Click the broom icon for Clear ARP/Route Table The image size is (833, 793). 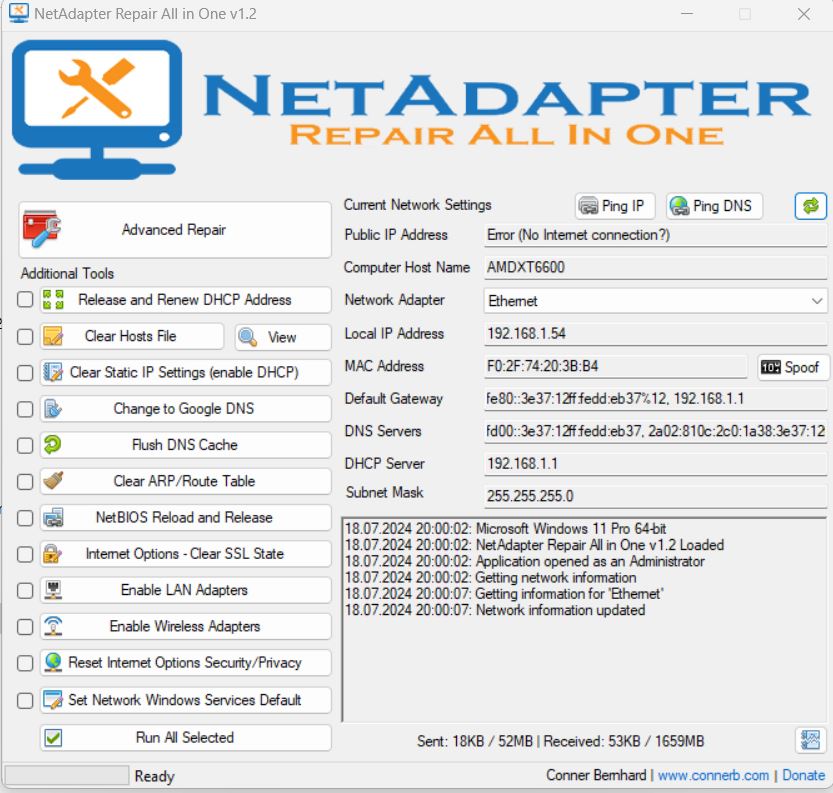pos(53,481)
